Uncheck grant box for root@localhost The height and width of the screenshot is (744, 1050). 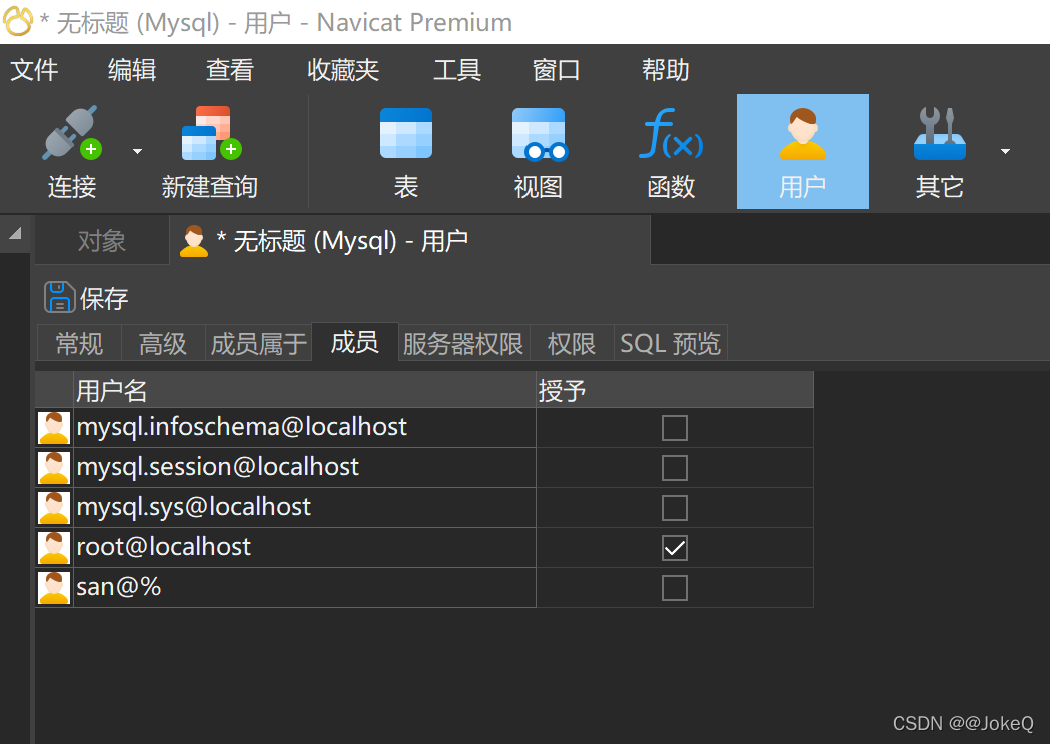click(674, 548)
